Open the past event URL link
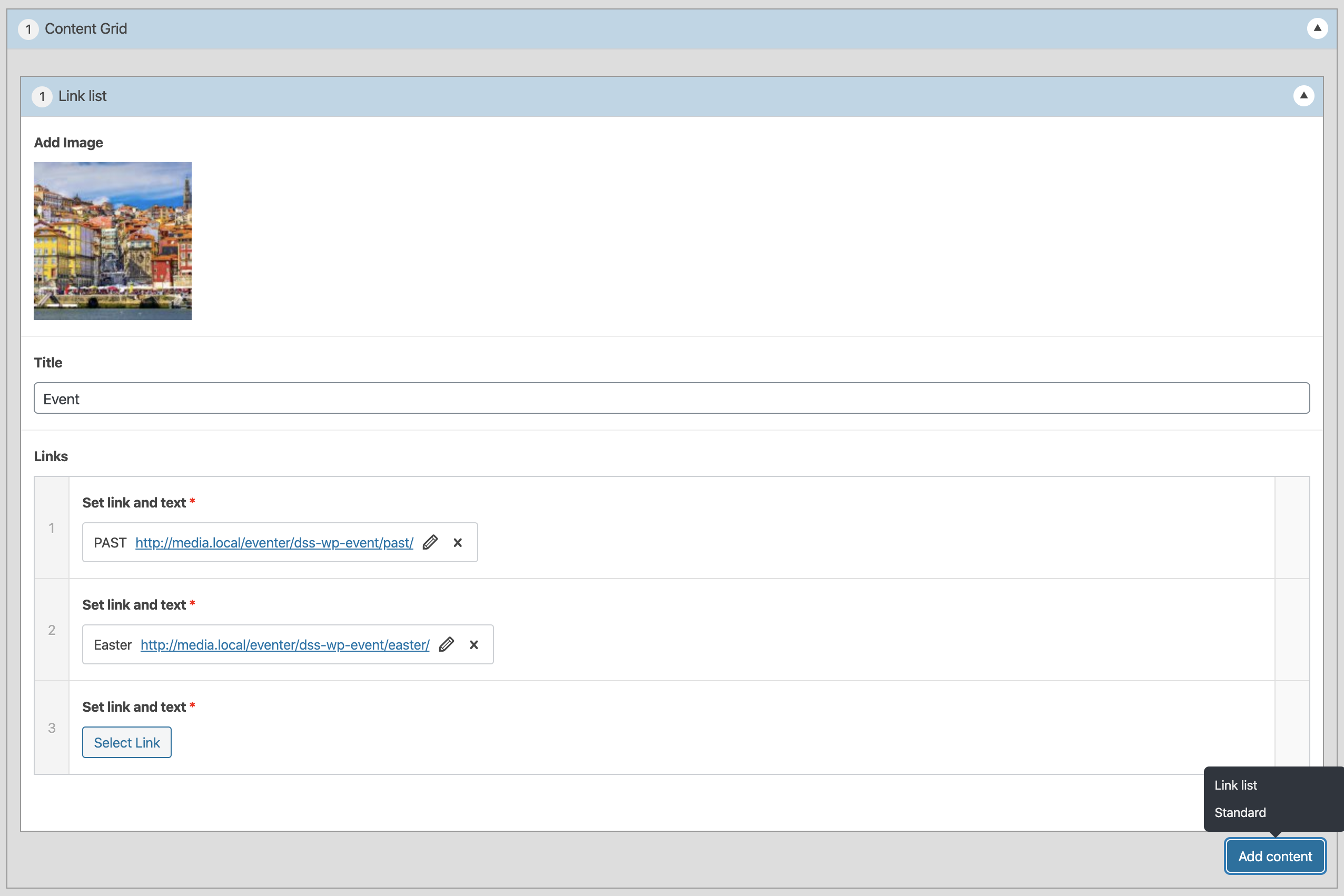Viewport: 1344px width, 896px height. click(274, 542)
